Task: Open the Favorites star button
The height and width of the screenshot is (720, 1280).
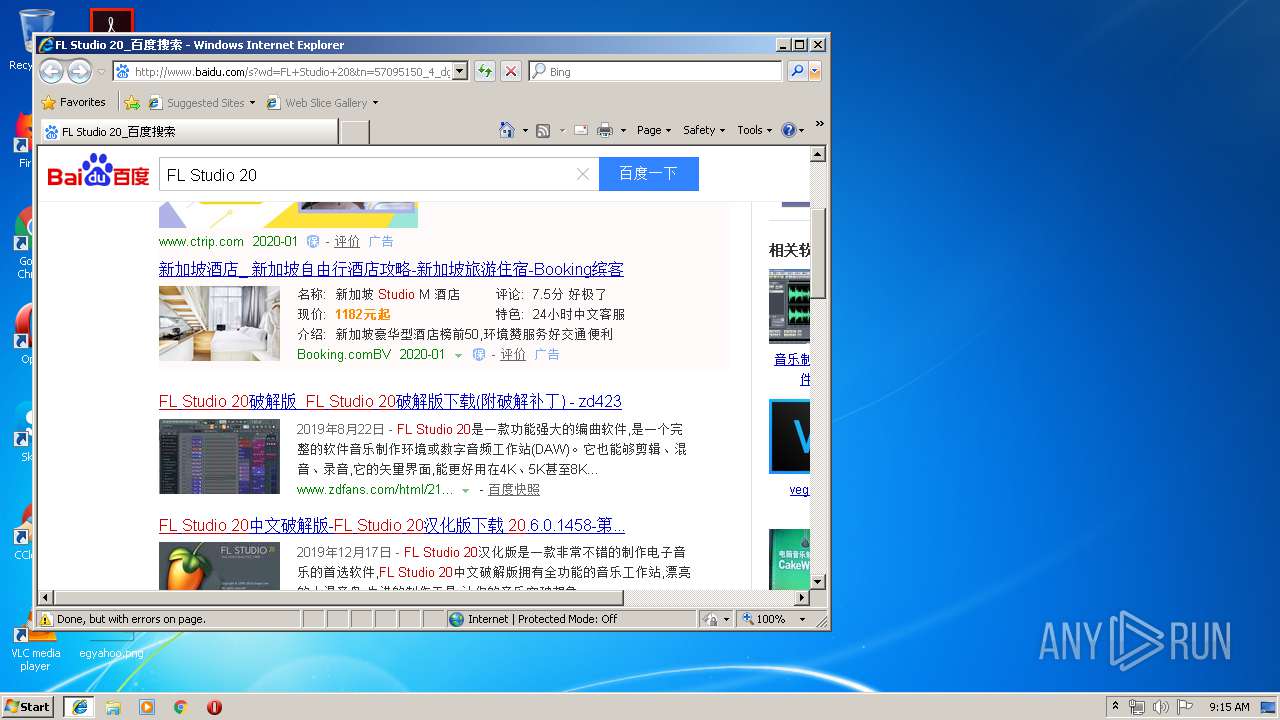Action: 73,102
